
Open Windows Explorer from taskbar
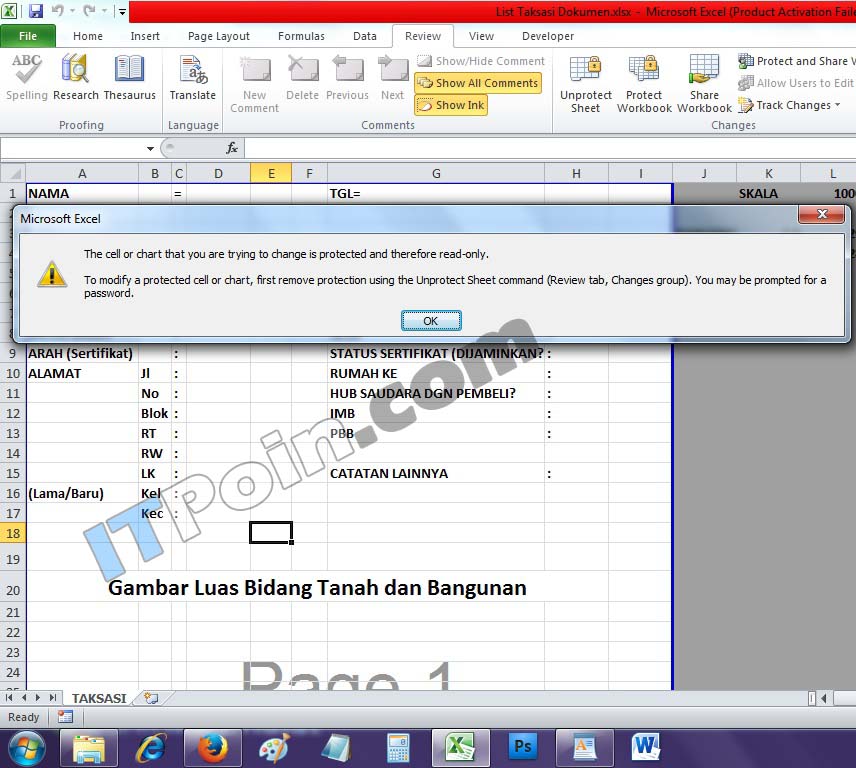[88, 748]
